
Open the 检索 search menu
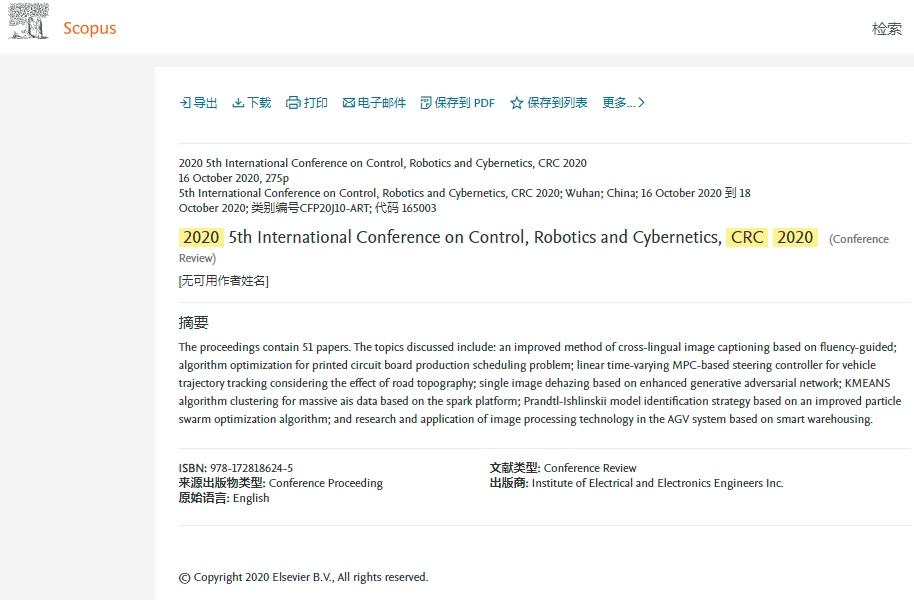(887, 29)
